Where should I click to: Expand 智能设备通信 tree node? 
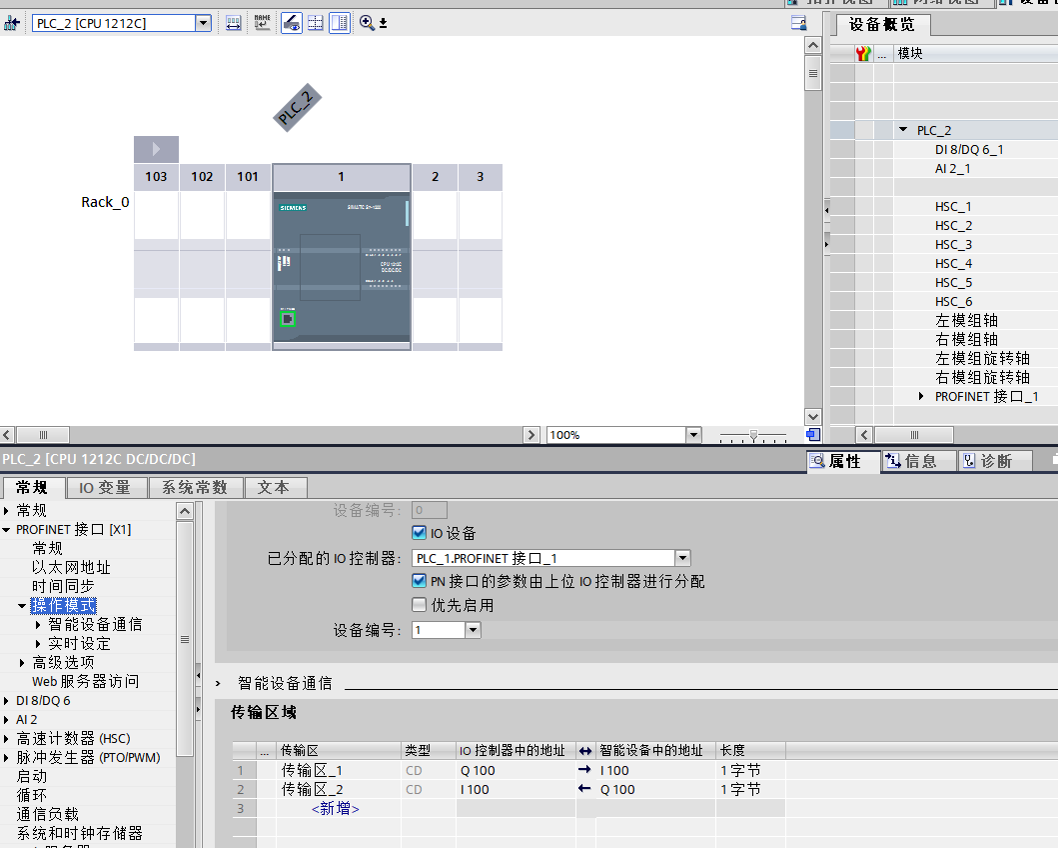point(38,625)
